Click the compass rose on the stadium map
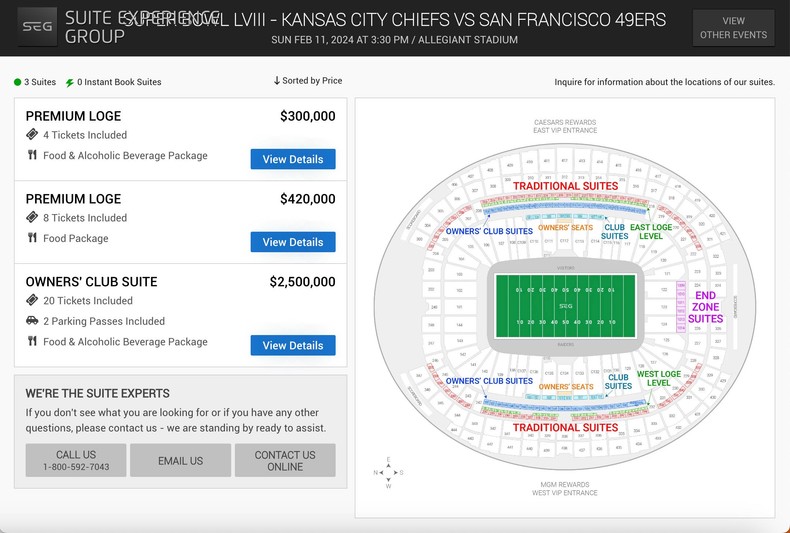790x533 pixels. 389,472
